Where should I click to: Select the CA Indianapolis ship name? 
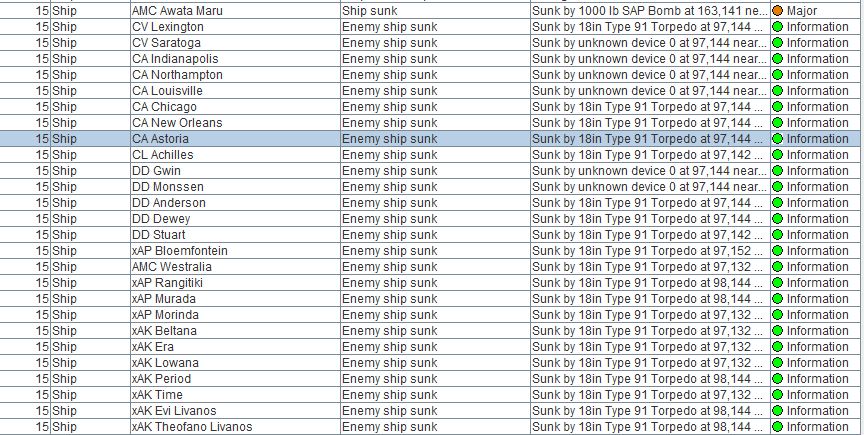coord(175,58)
